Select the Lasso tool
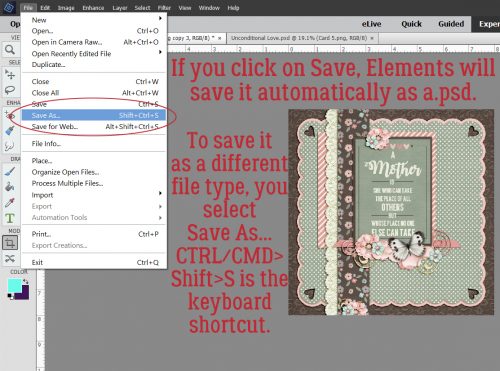500x371 pixels. pos(10,90)
